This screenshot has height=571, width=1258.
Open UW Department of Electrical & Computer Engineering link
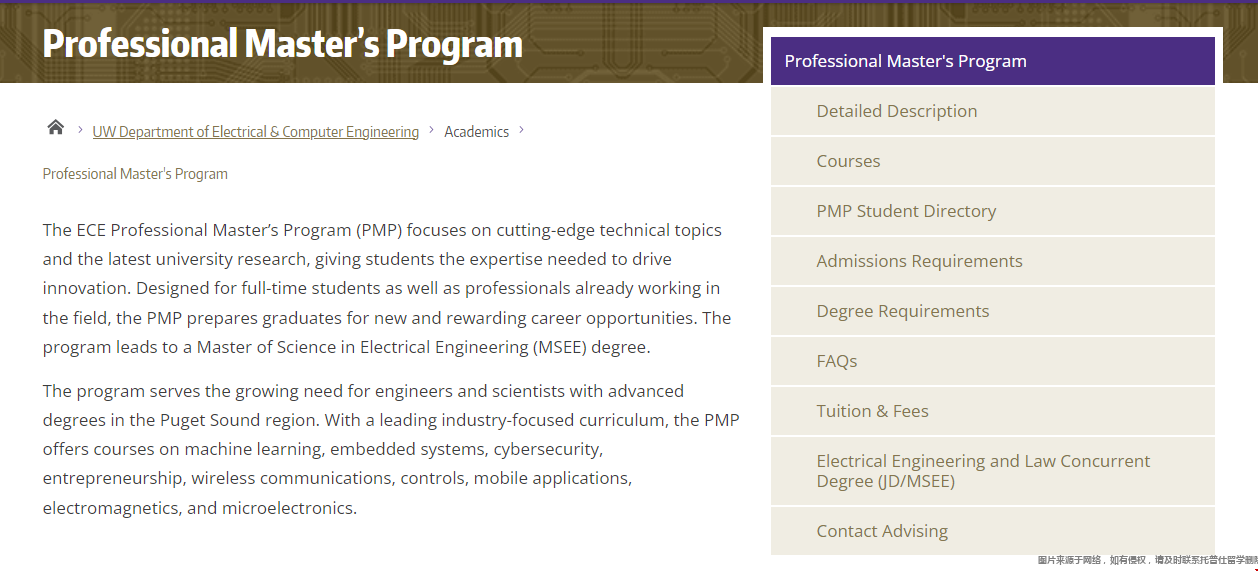(256, 132)
